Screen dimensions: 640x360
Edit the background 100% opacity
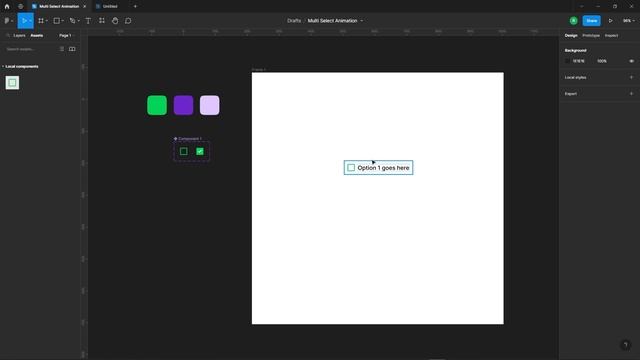point(602,61)
